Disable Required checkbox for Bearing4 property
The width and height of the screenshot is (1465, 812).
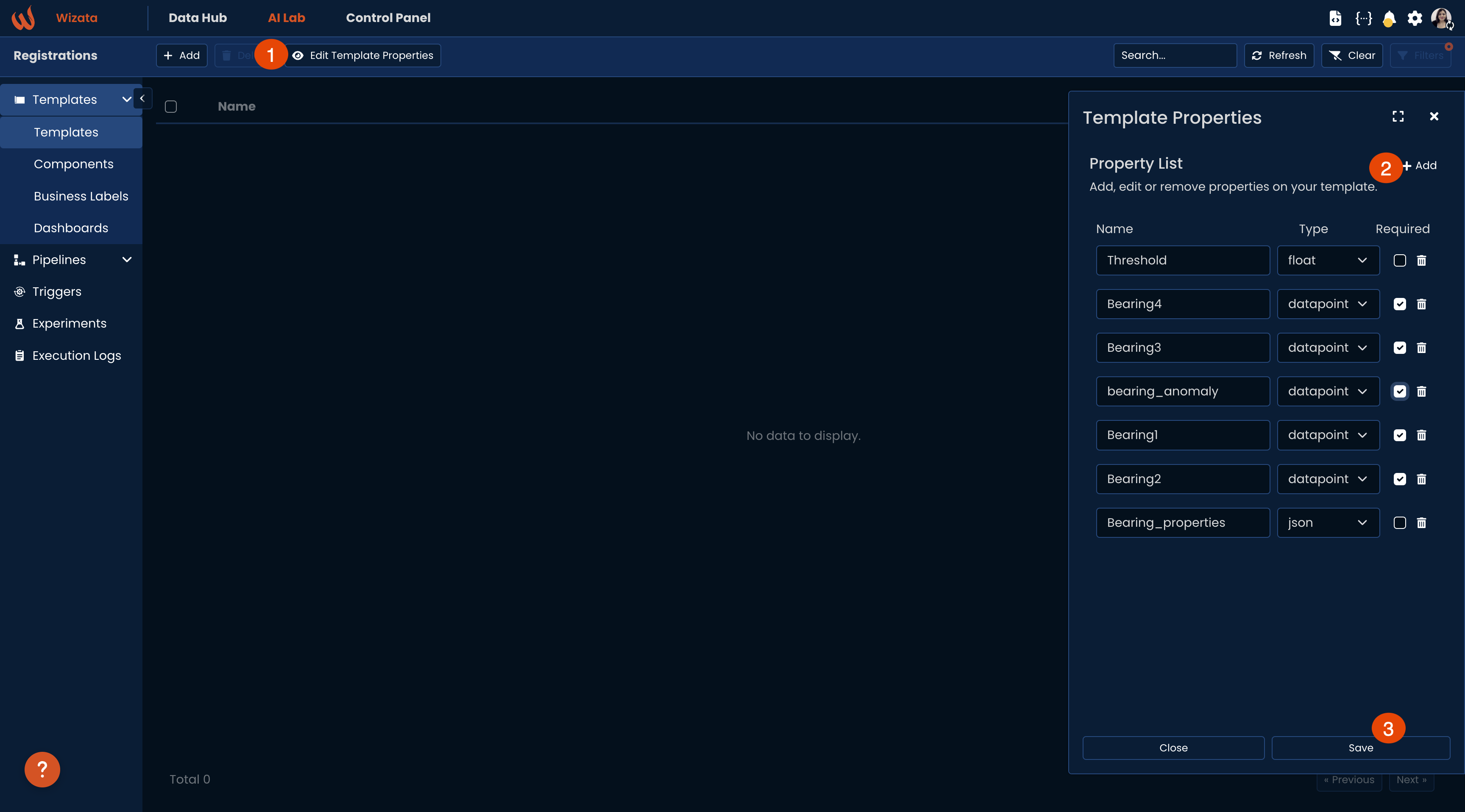(1399, 304)
